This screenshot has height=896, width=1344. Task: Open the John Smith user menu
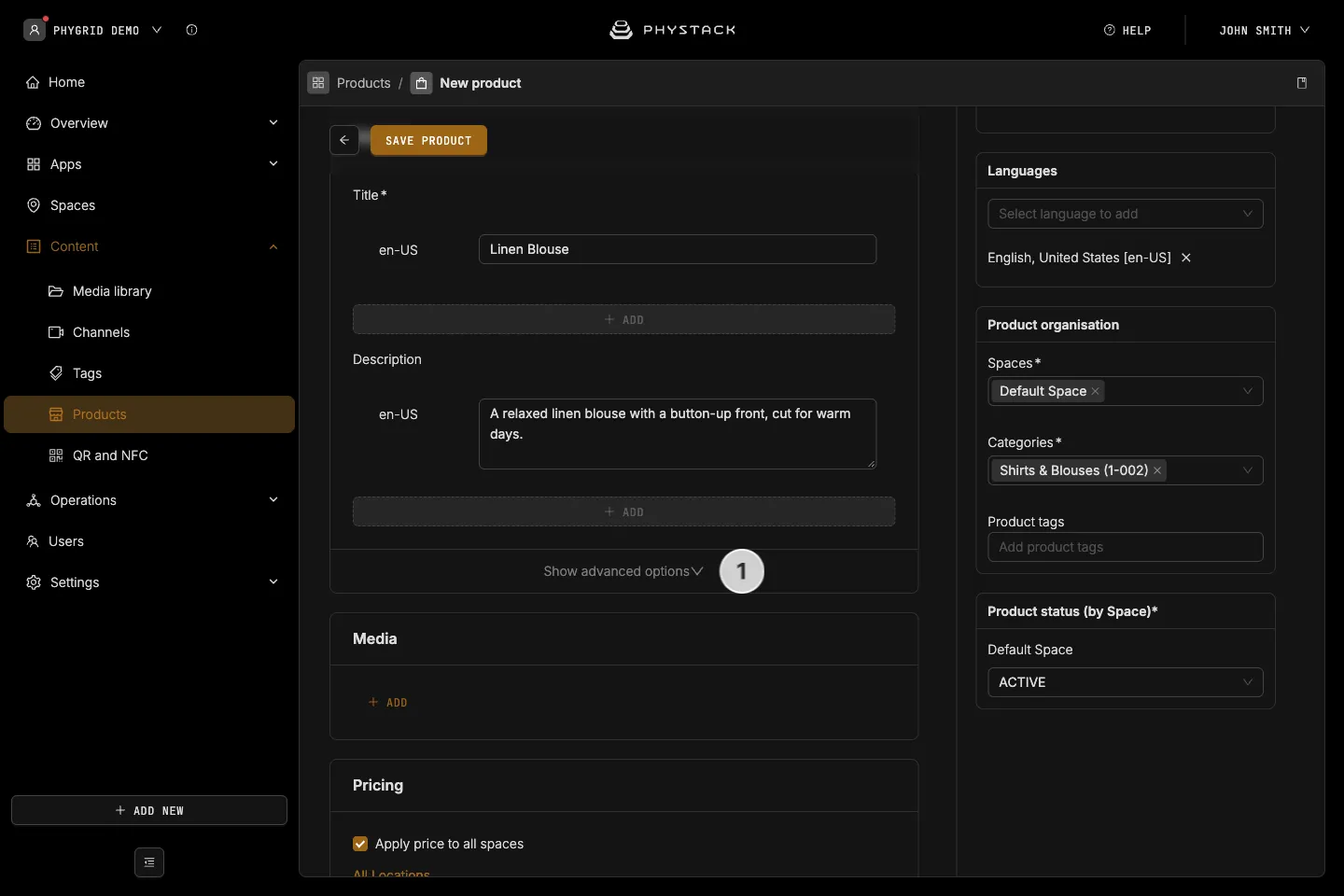tap(1264, 30)
